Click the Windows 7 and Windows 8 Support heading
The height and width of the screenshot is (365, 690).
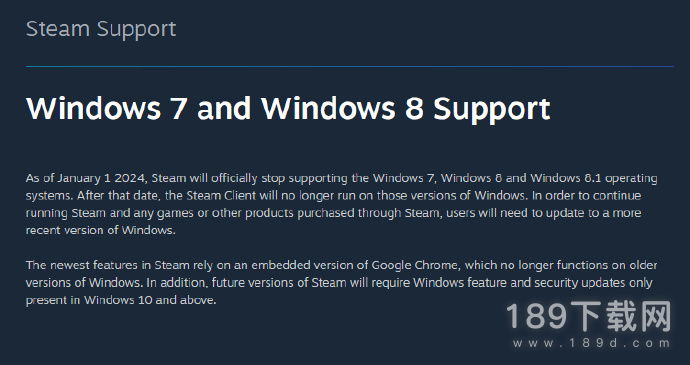point(288,108)
